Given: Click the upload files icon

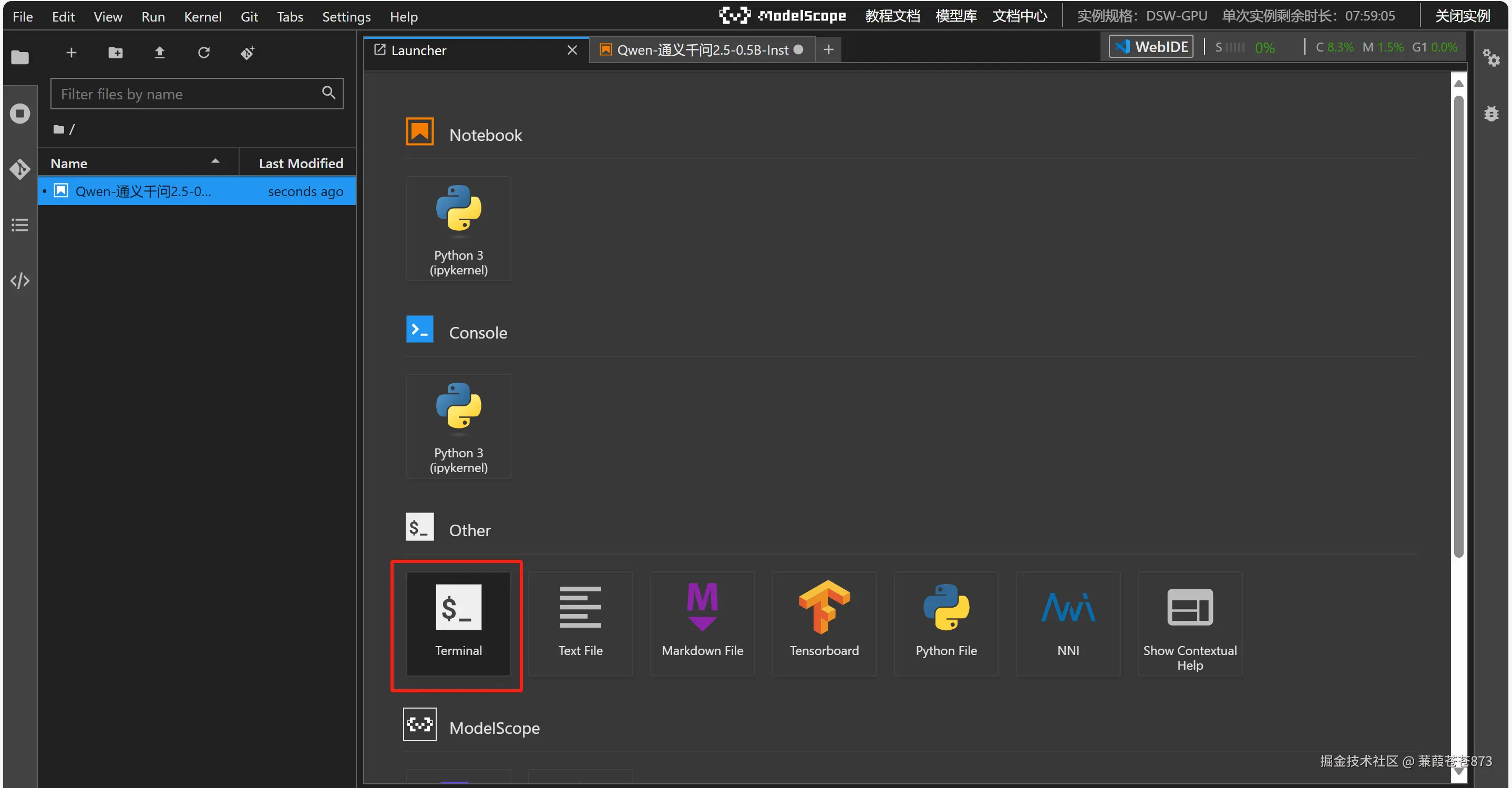Looking at the screenshot, I should point(159,53).
